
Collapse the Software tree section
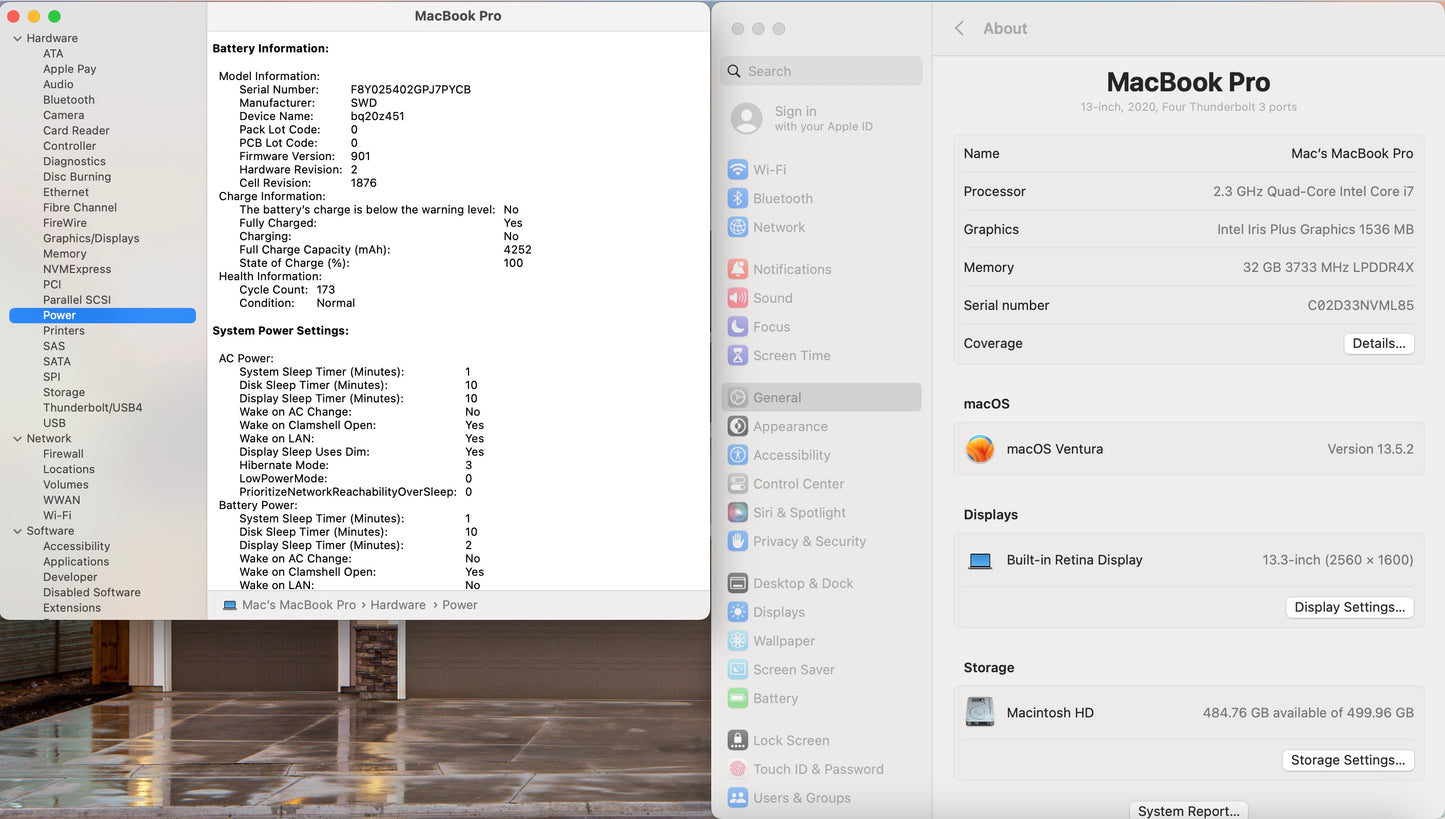17,531
